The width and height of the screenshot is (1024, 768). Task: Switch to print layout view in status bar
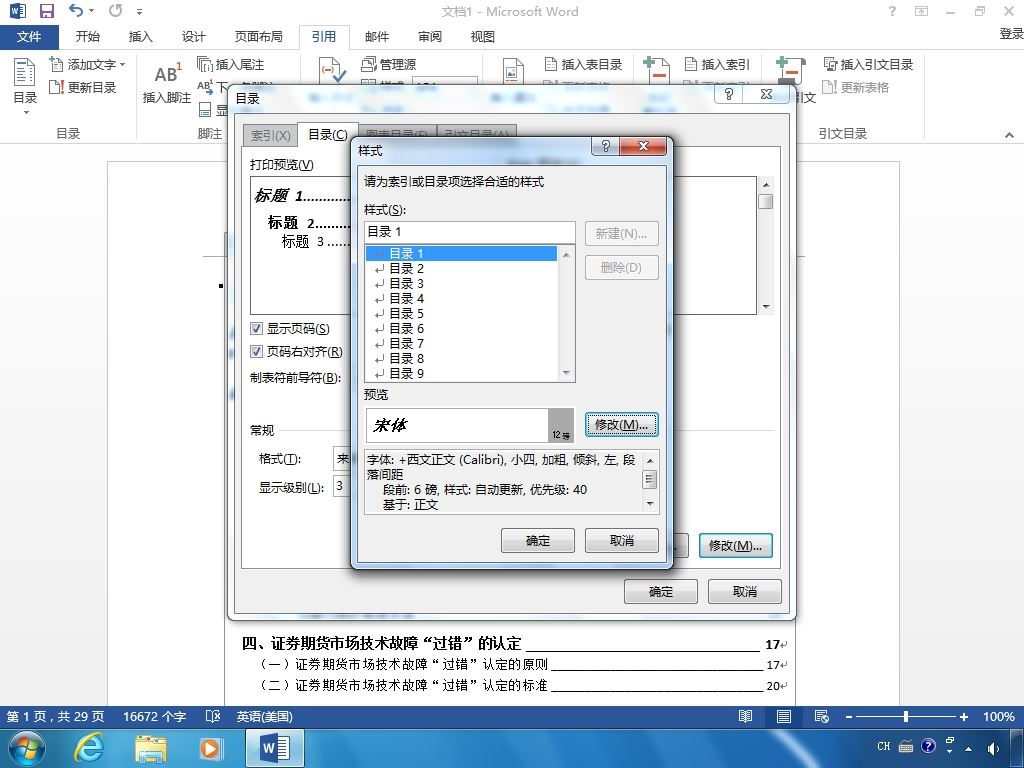coord(784,716)
